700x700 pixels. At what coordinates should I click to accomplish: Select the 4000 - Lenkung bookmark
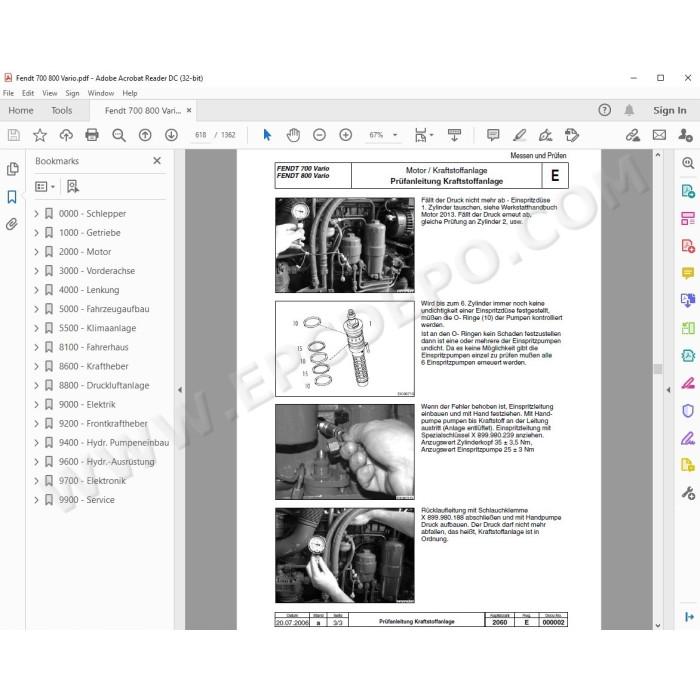[x=89, y=290]
